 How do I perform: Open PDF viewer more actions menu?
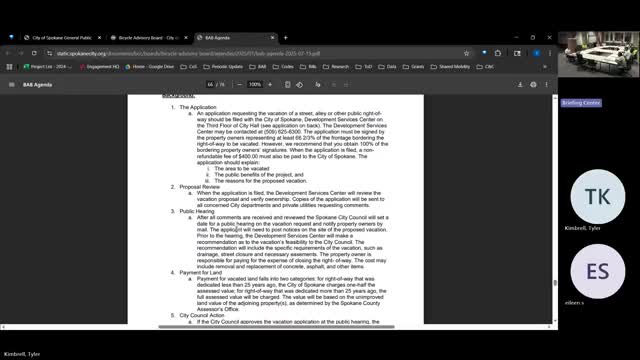pyautogui.click(x=547, y=84)
